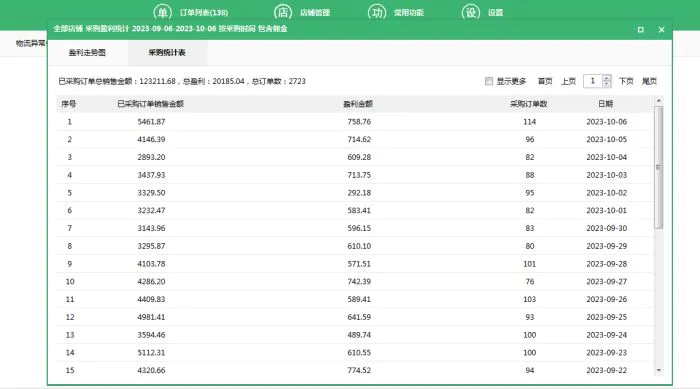Open the 常用功能 common functions icon
700x389 pixels.
(377, 12)
